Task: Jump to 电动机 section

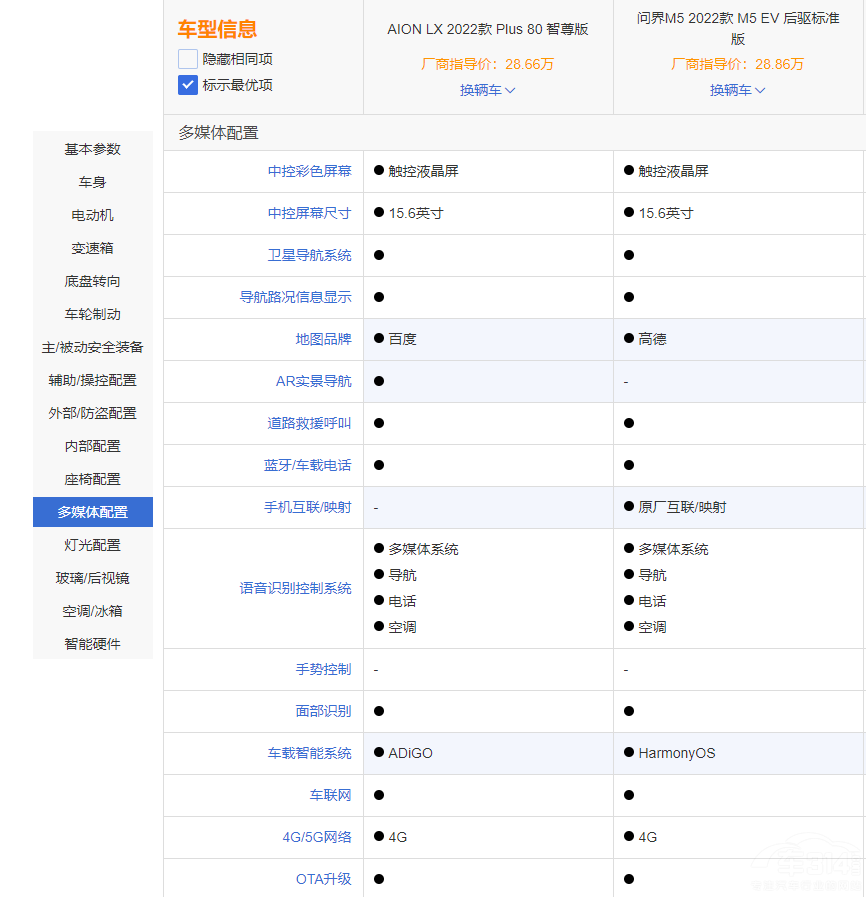Action: pos(92,215)
